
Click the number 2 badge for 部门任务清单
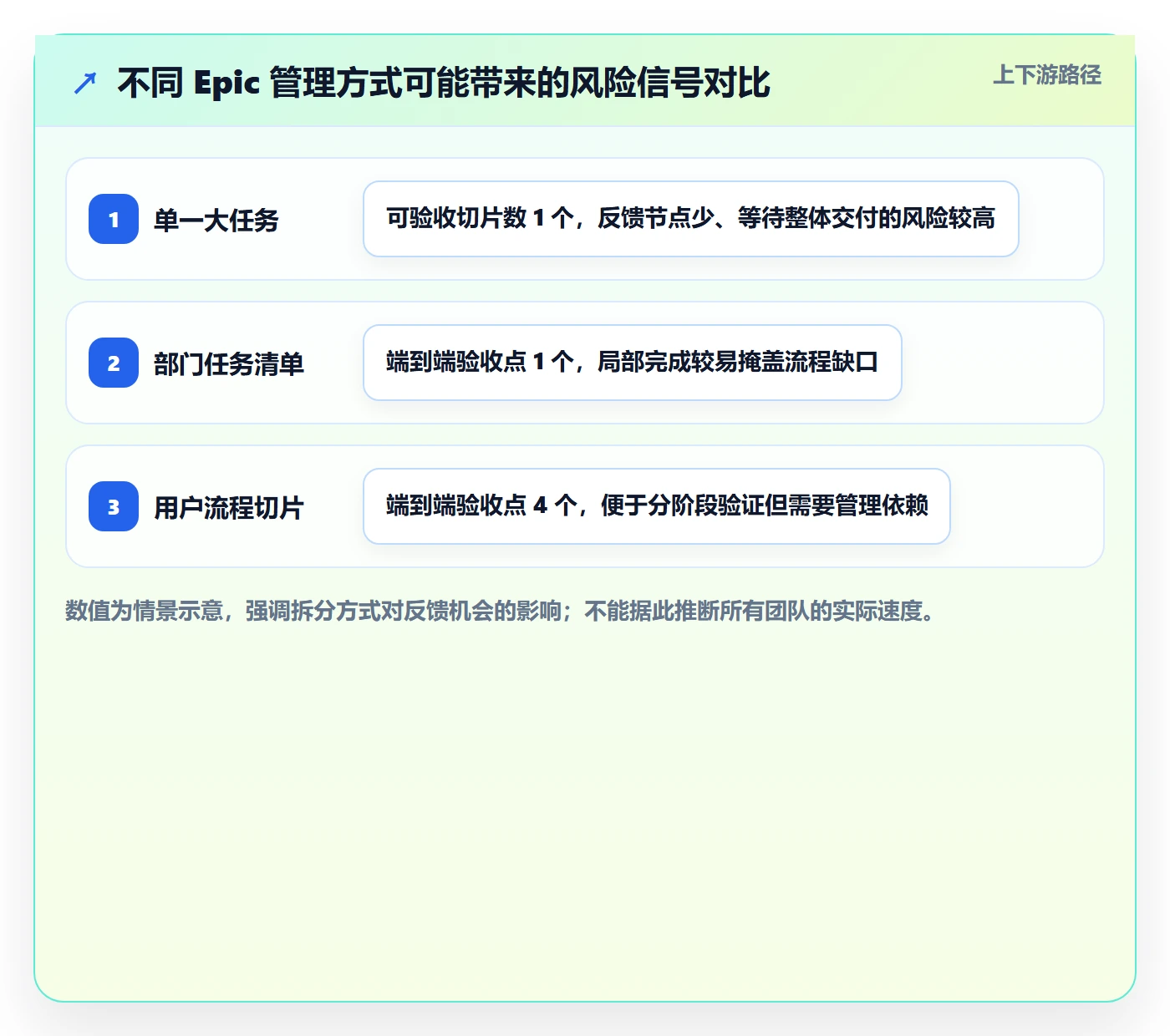(114, 363)
